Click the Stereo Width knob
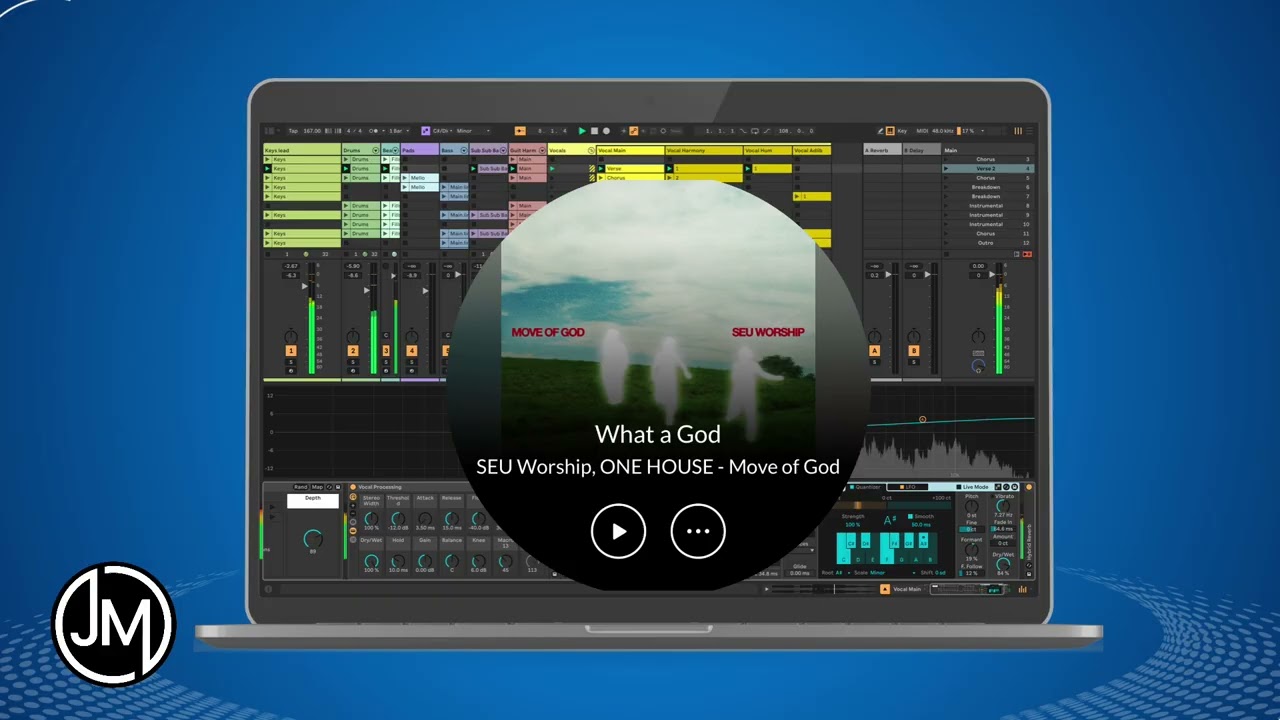This screenshot has width=1280, height=720. click(x=371, y=518)
